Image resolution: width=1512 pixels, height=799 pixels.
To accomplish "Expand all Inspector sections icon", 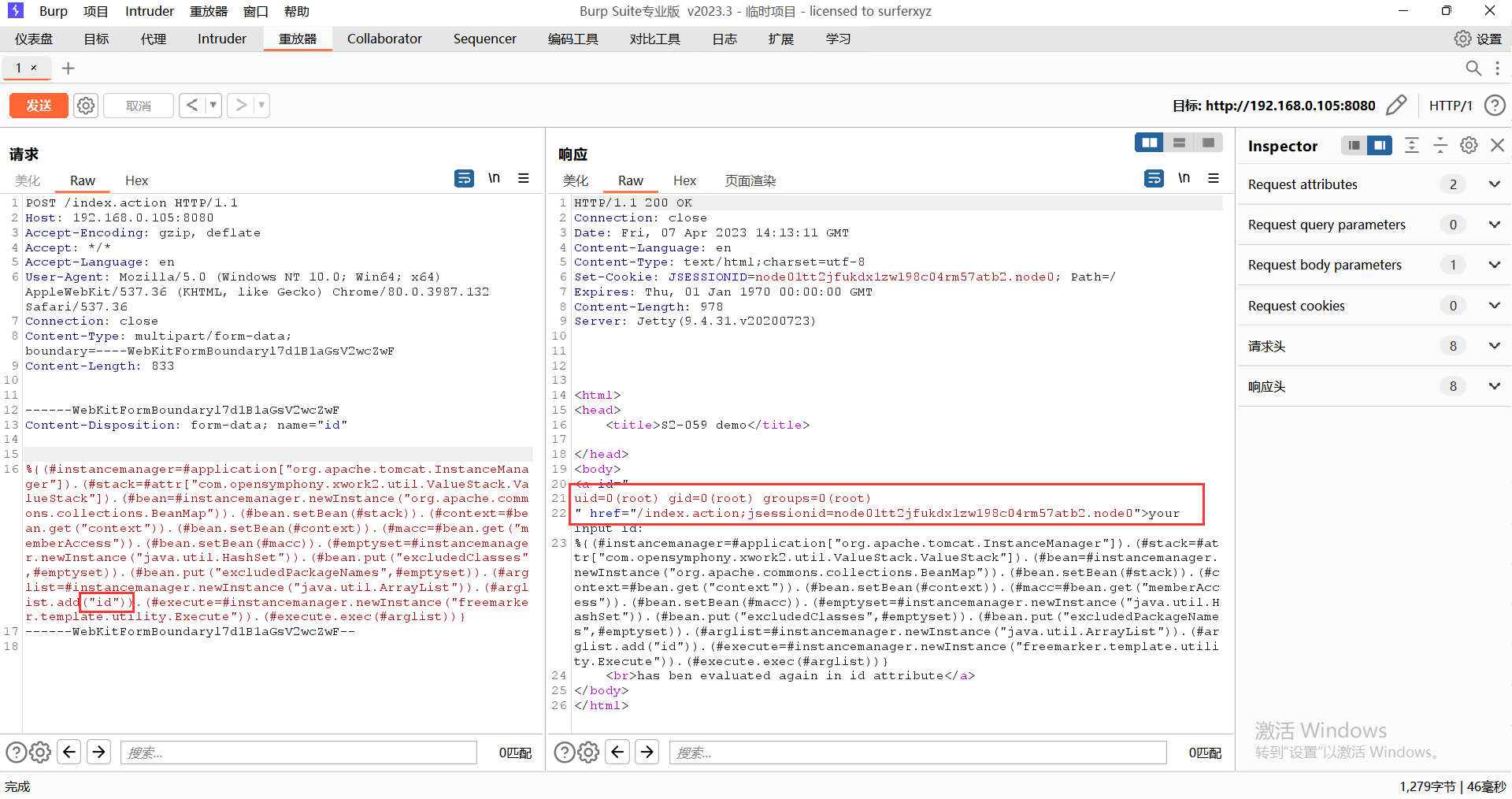I will coord(1411,145).
